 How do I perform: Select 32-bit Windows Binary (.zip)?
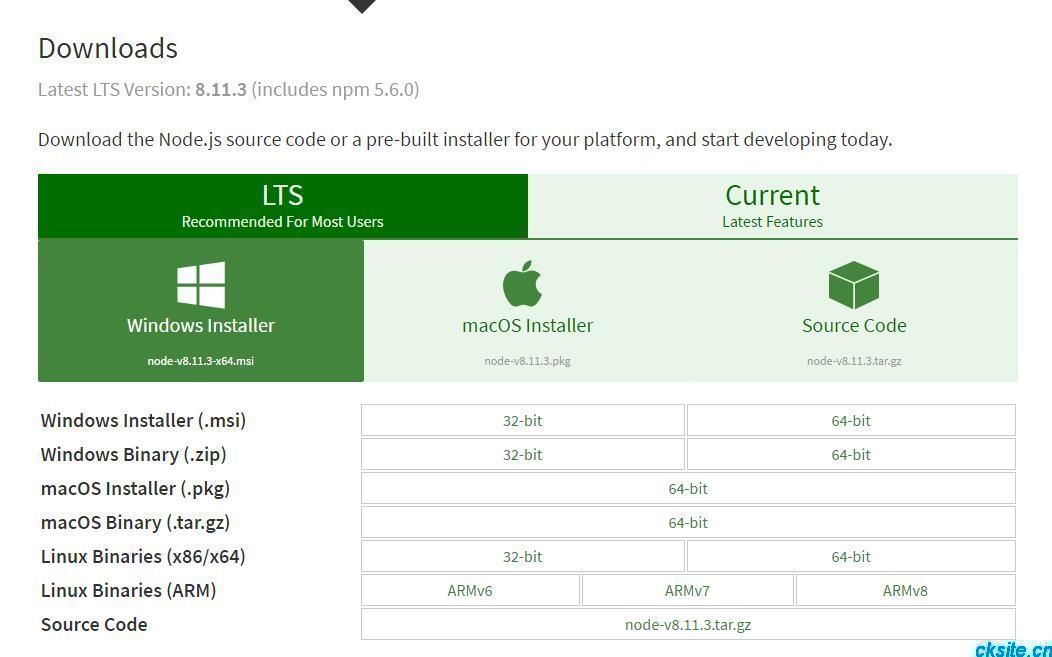[523, 454]
